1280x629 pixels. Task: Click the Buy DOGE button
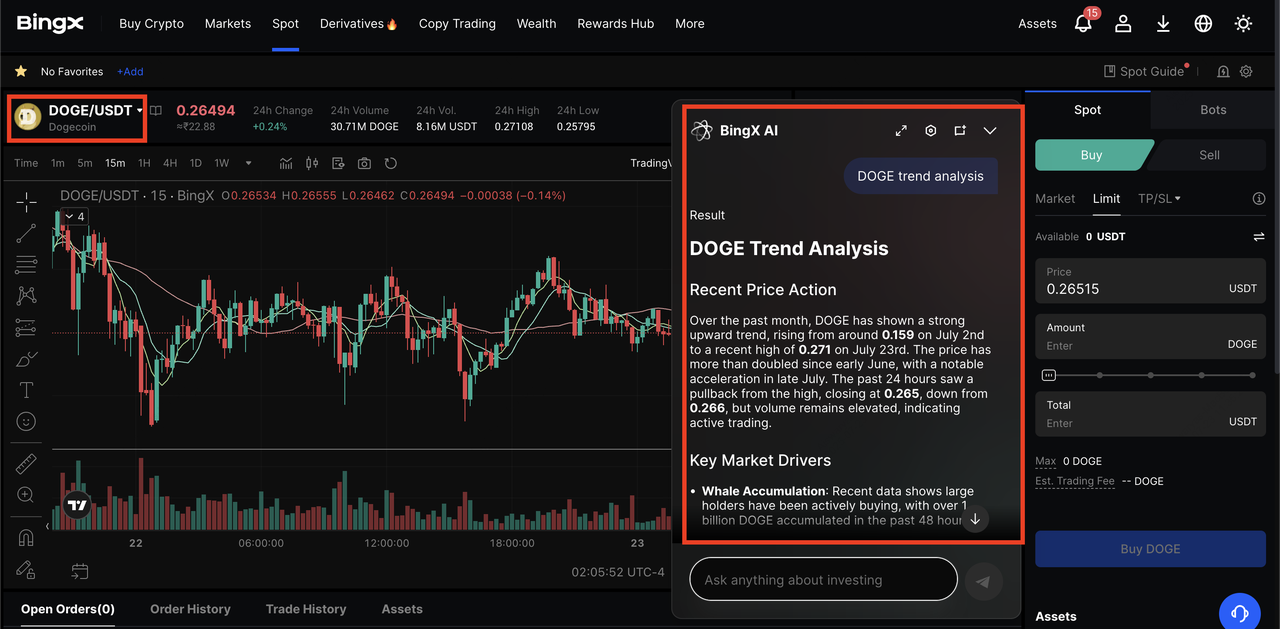click(x=1150, y=549)
